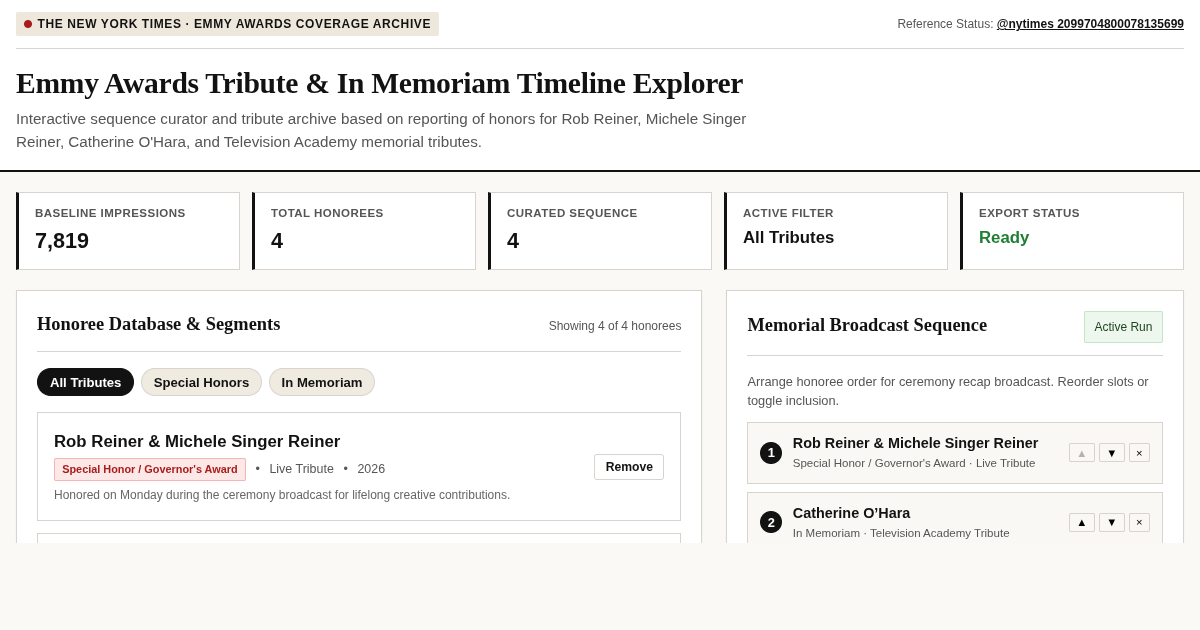
Task: Click the Honoree Database & Segments heading
Action: pos(159,324)
